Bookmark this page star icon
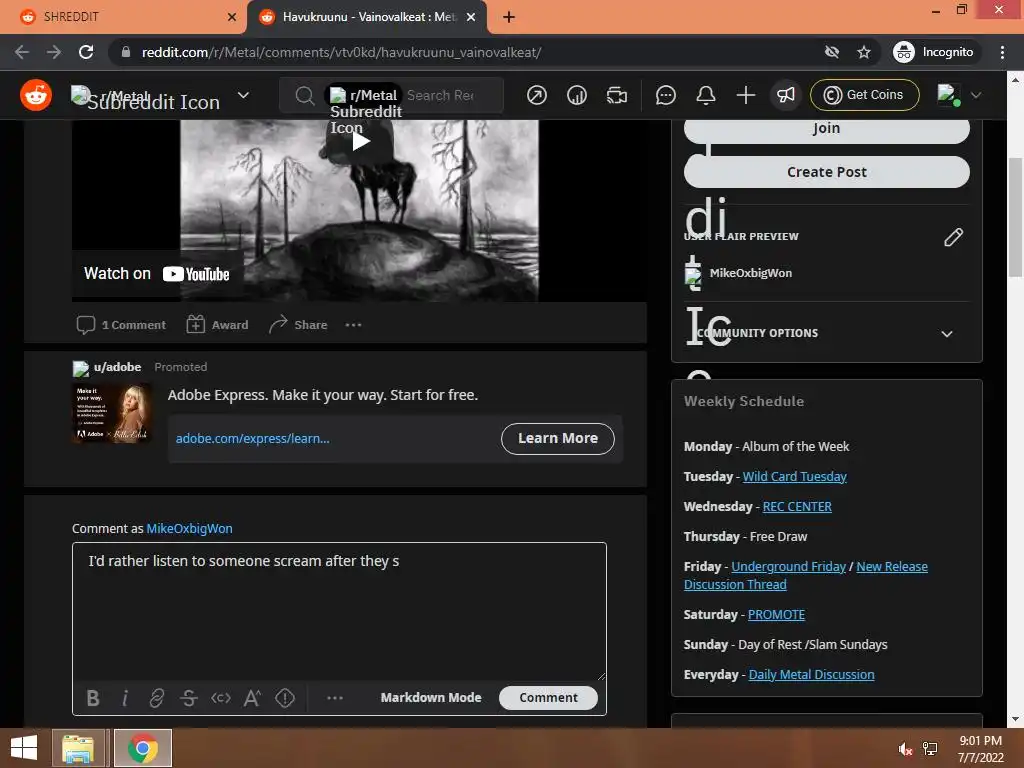This screenshot has height=768, width=1024. [x=863, y=52]
